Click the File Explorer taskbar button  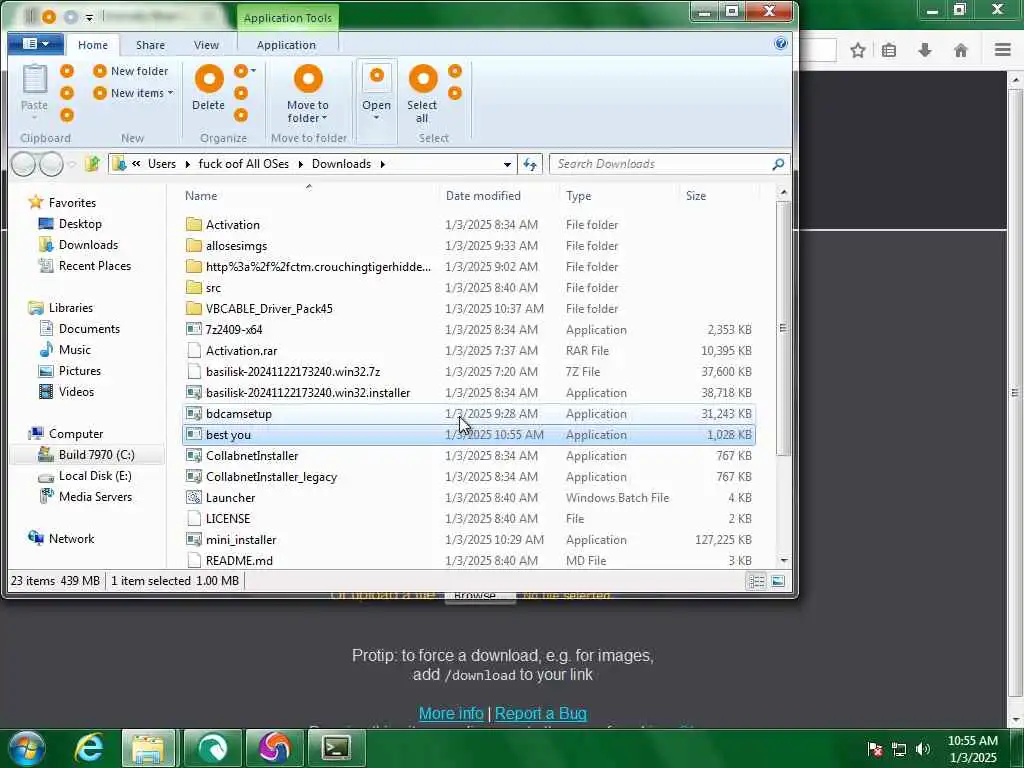[x=148, y=748]
